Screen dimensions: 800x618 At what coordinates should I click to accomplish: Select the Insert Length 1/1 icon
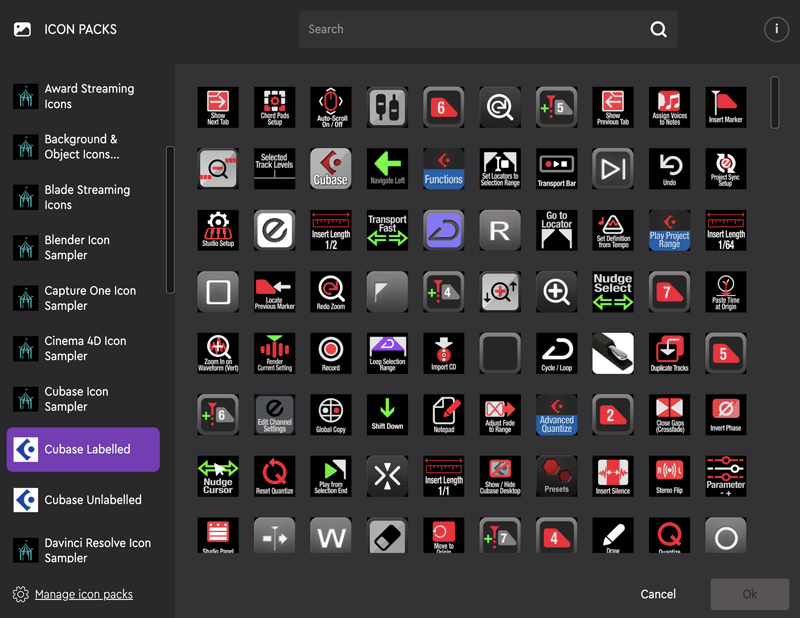444,476
